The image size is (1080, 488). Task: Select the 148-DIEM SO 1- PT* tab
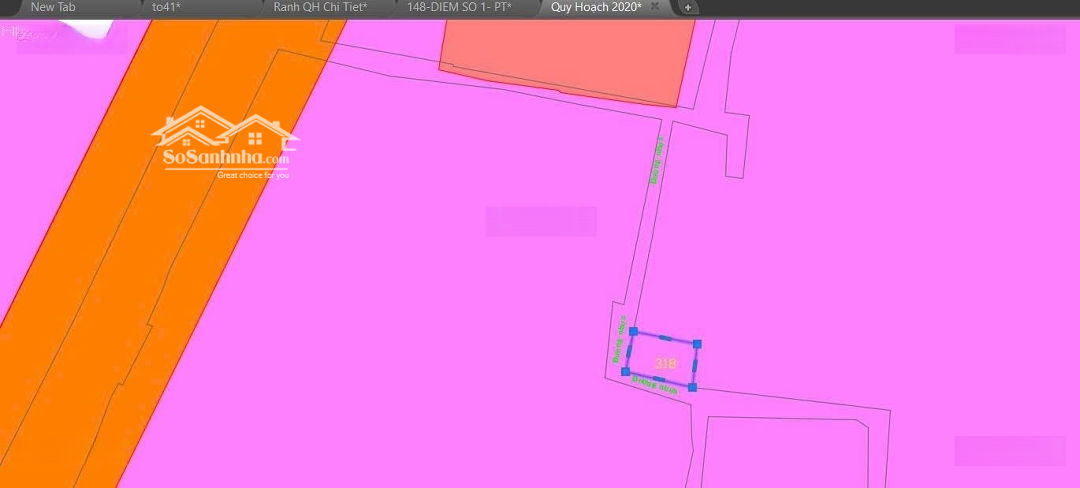point(459,7)
